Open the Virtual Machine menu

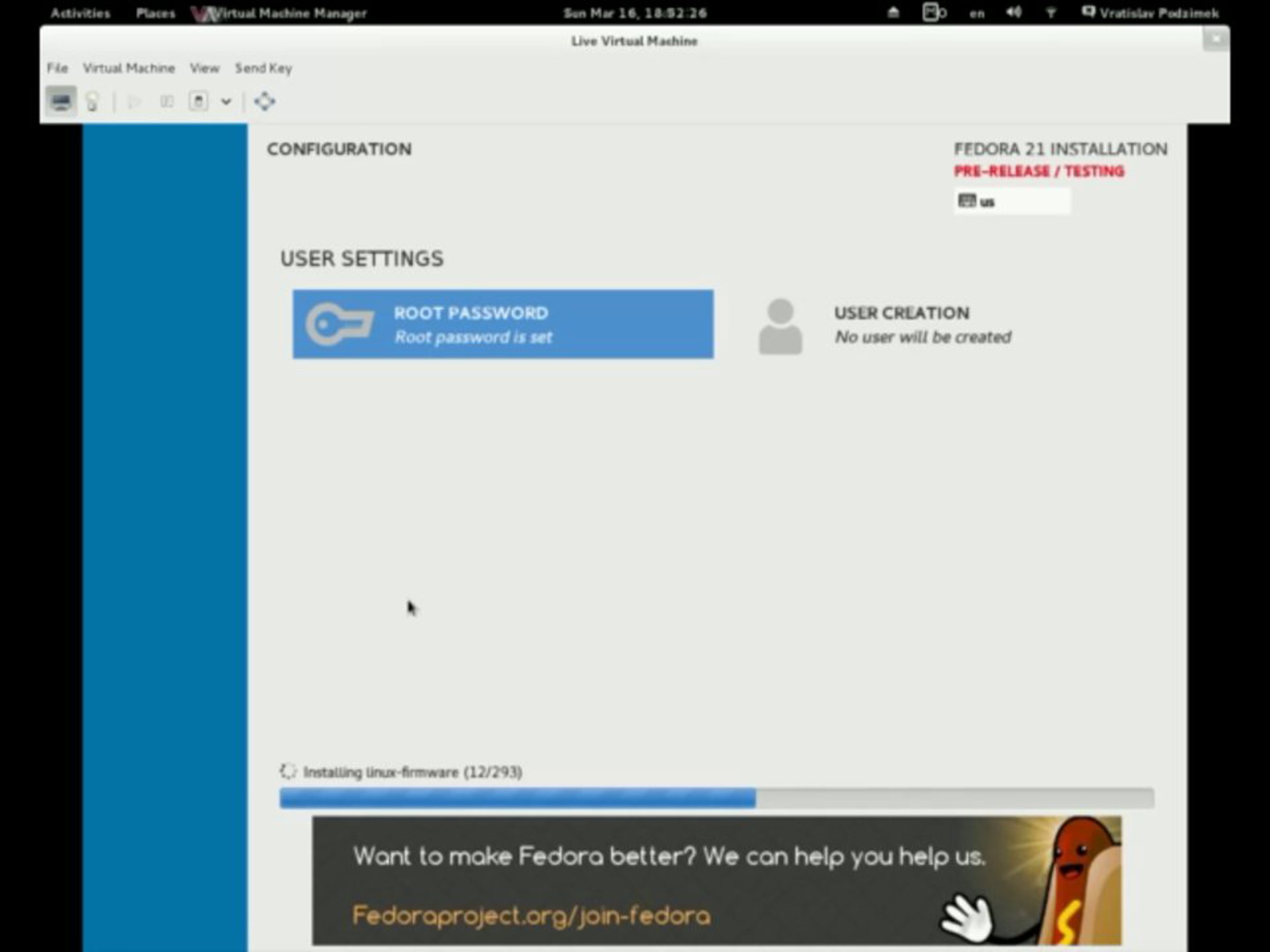(129, 68)
